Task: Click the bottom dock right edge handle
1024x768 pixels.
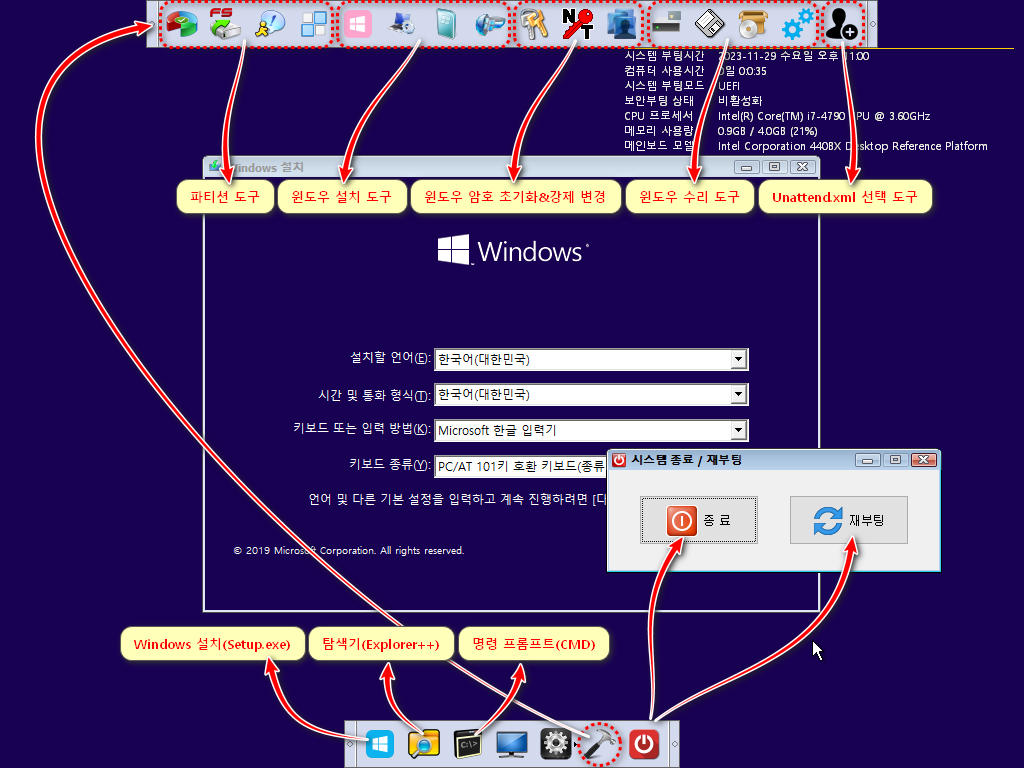Action: [x=675, y=744]
